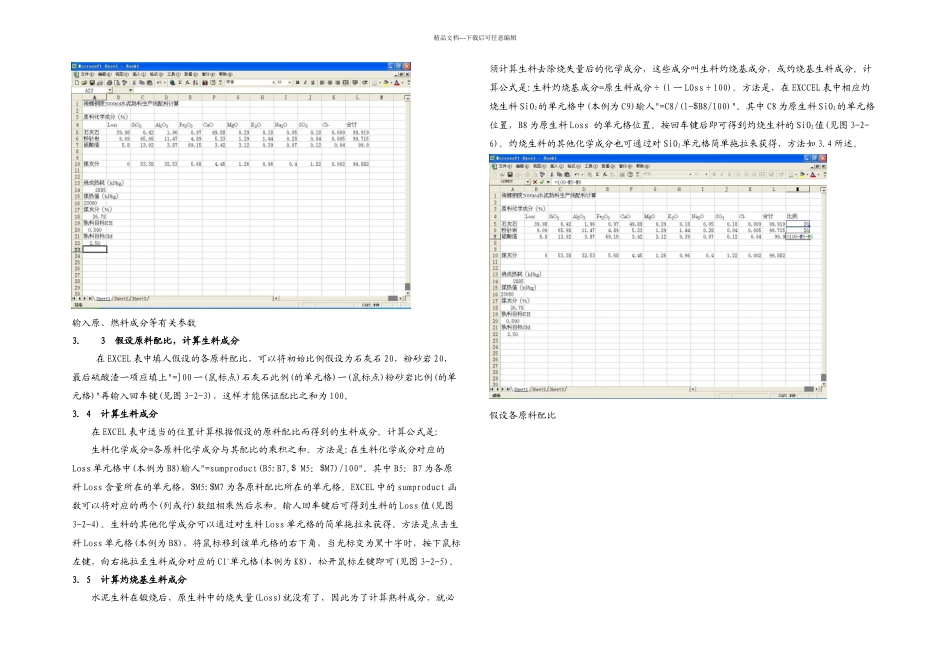The width and height of the screenshot is (950, 672).
Task: Click red Cancel X in right Excel formula bar
Action: pyautogui.click(x=535, y=182)
